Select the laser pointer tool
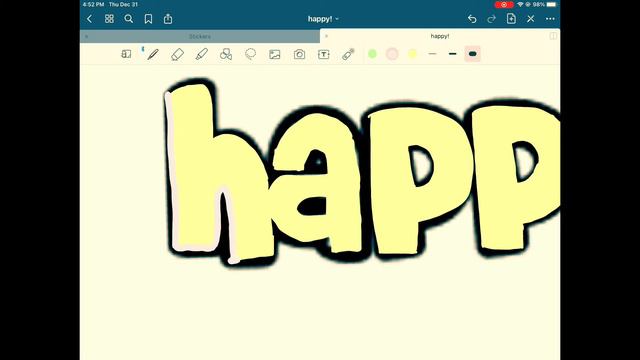Image resolution: width=640 pixels, height=360 pixels. [x=348, y=54]
